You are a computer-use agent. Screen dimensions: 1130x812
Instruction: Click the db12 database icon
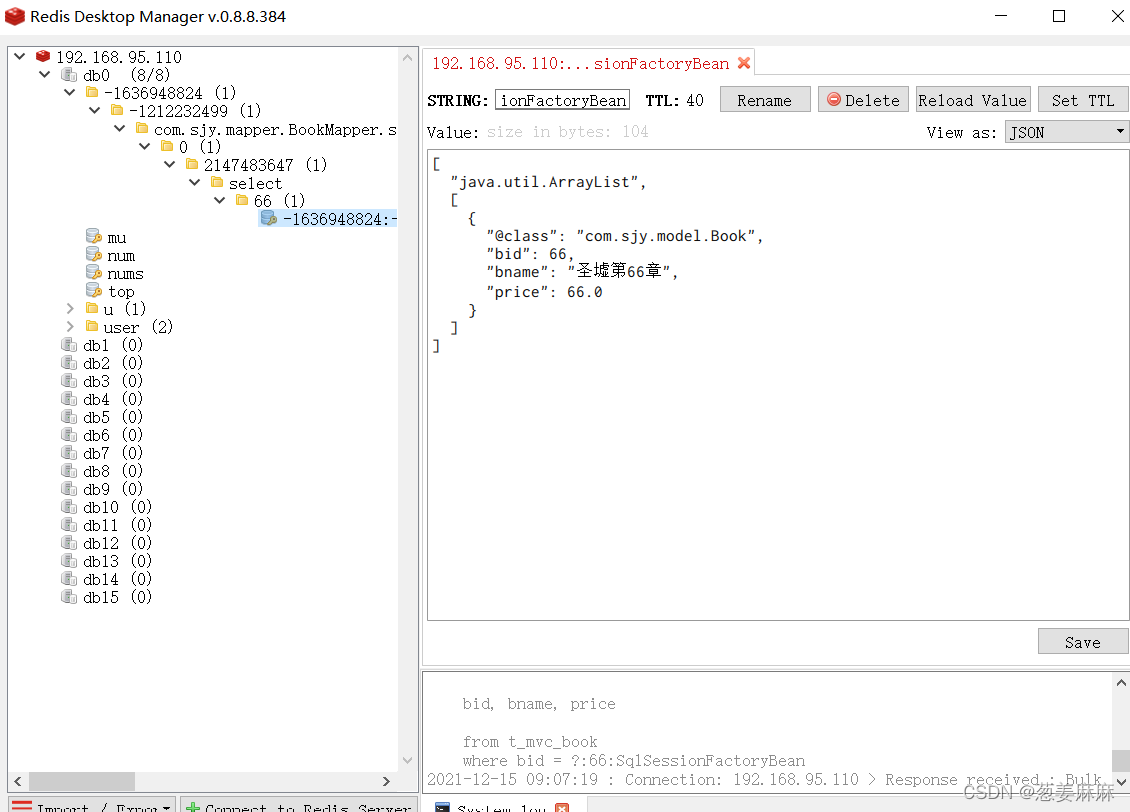pos(69,543)
